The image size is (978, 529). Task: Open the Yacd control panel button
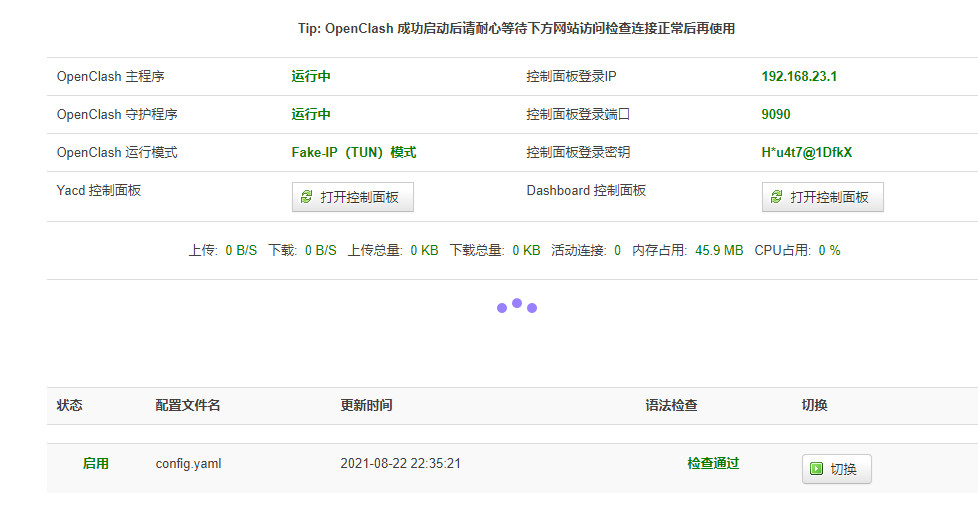[352, 197]
